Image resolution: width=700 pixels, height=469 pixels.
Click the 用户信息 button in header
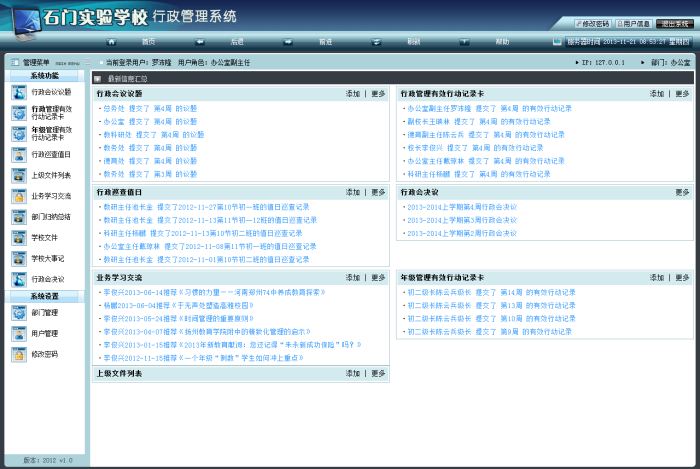click(x=633, y=22)
